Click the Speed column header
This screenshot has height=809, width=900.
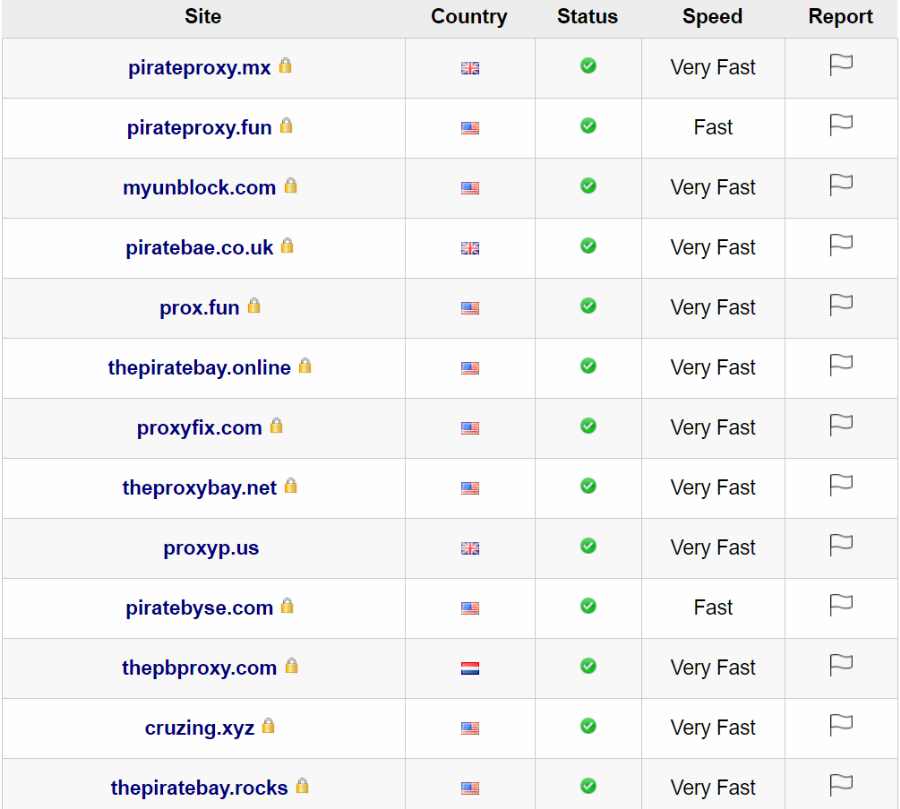712,17
